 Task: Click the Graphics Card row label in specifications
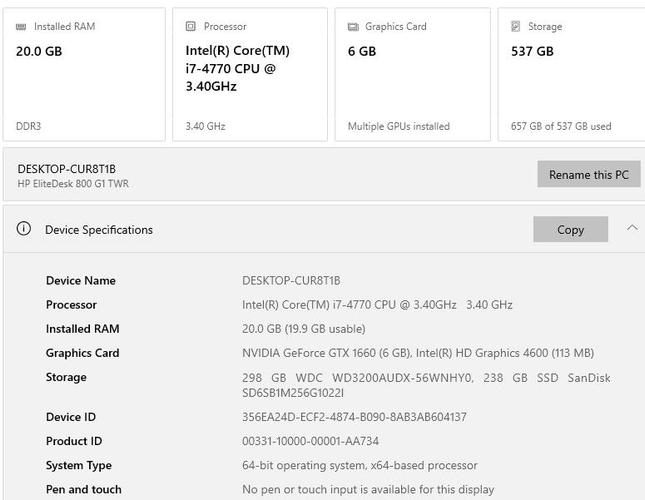point(83,353)
